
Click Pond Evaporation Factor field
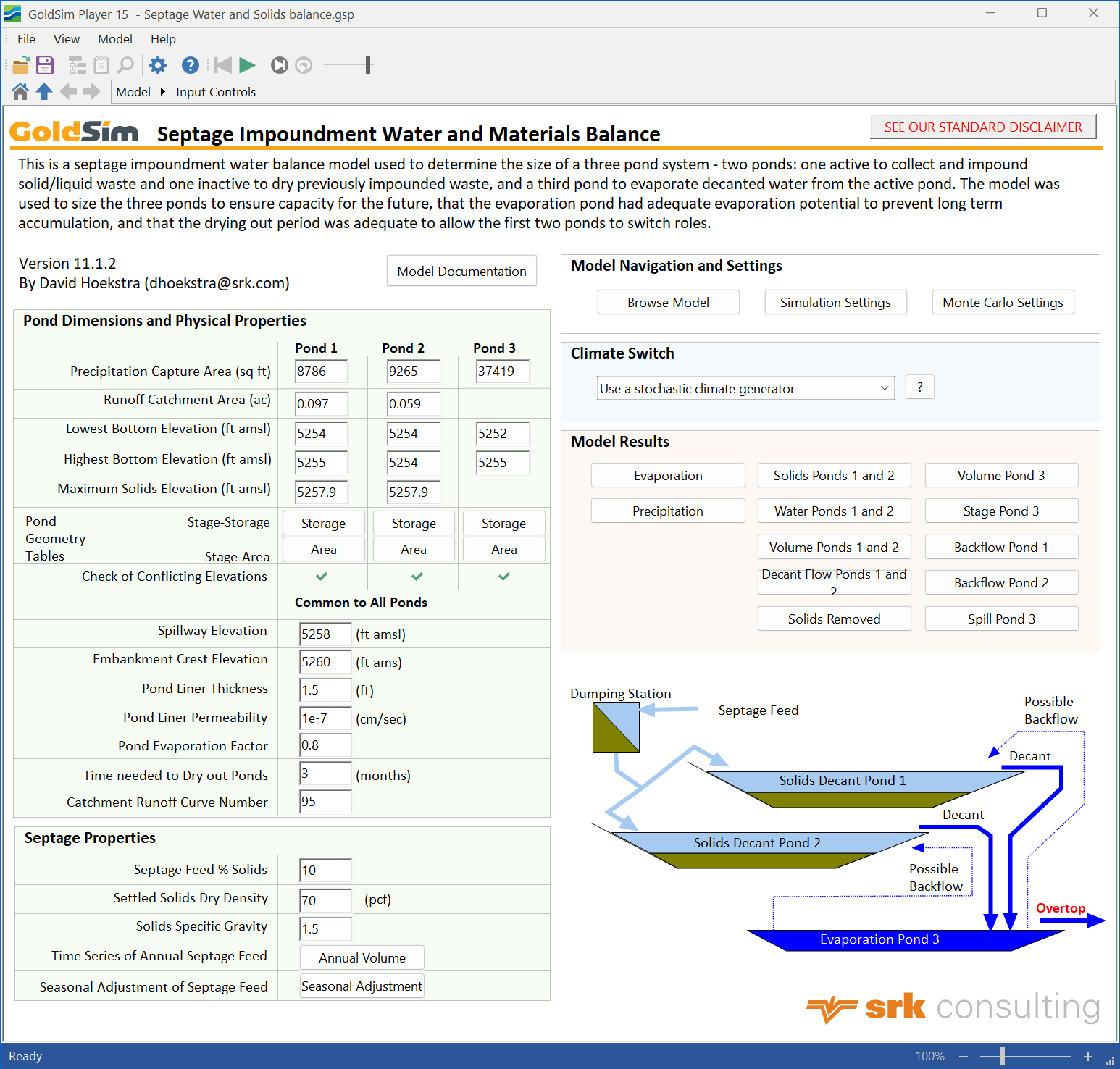click(326, 745)
